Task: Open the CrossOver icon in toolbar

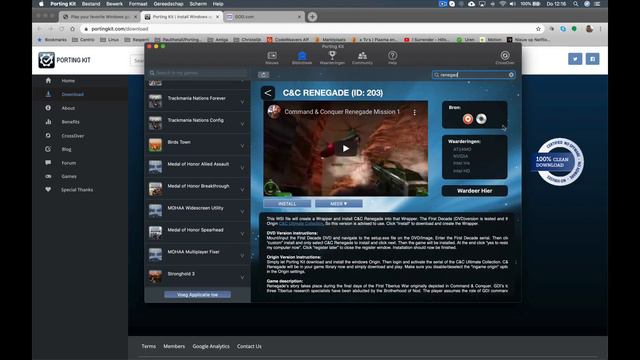Action: [505, 58]
